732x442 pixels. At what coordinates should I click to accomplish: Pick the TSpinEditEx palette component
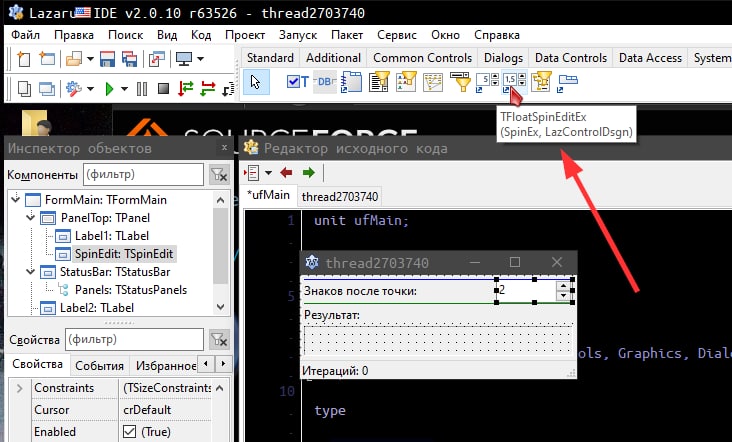487,82
